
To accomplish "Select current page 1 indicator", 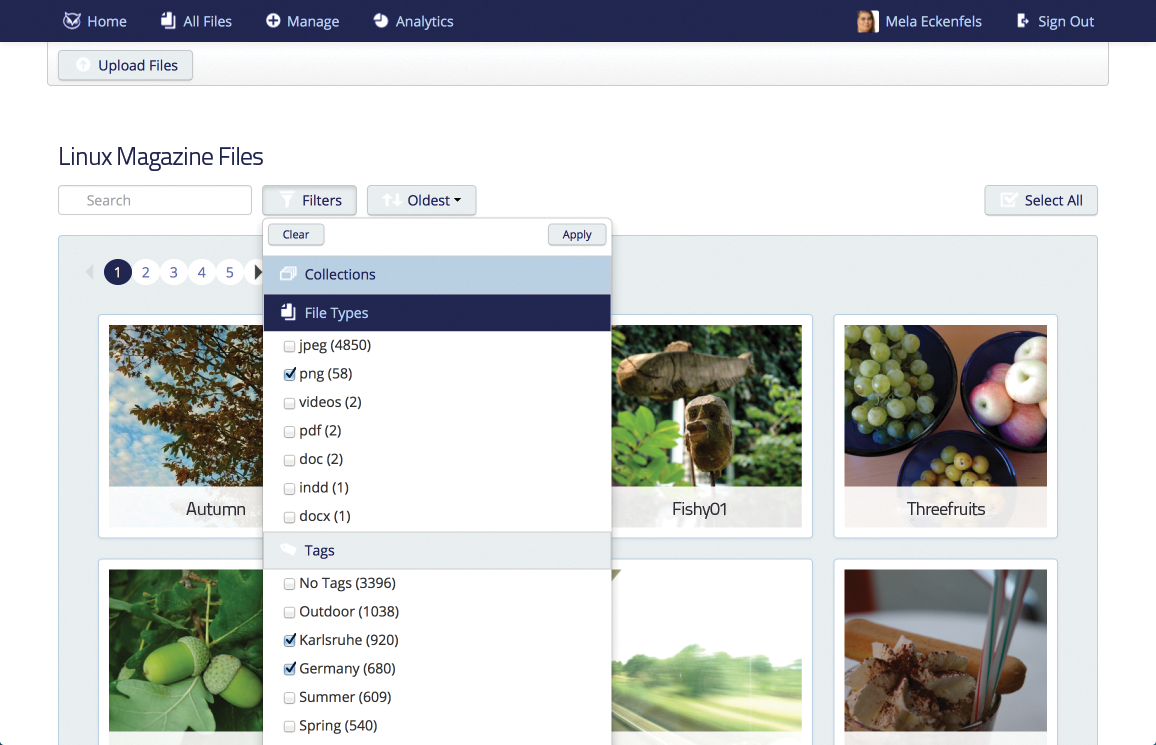I will [x=117, y=273].
